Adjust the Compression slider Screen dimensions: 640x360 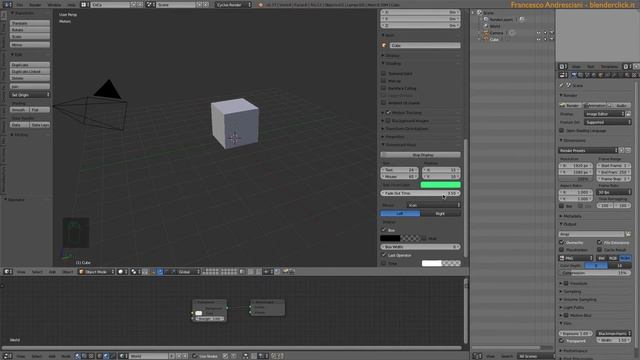595,273
